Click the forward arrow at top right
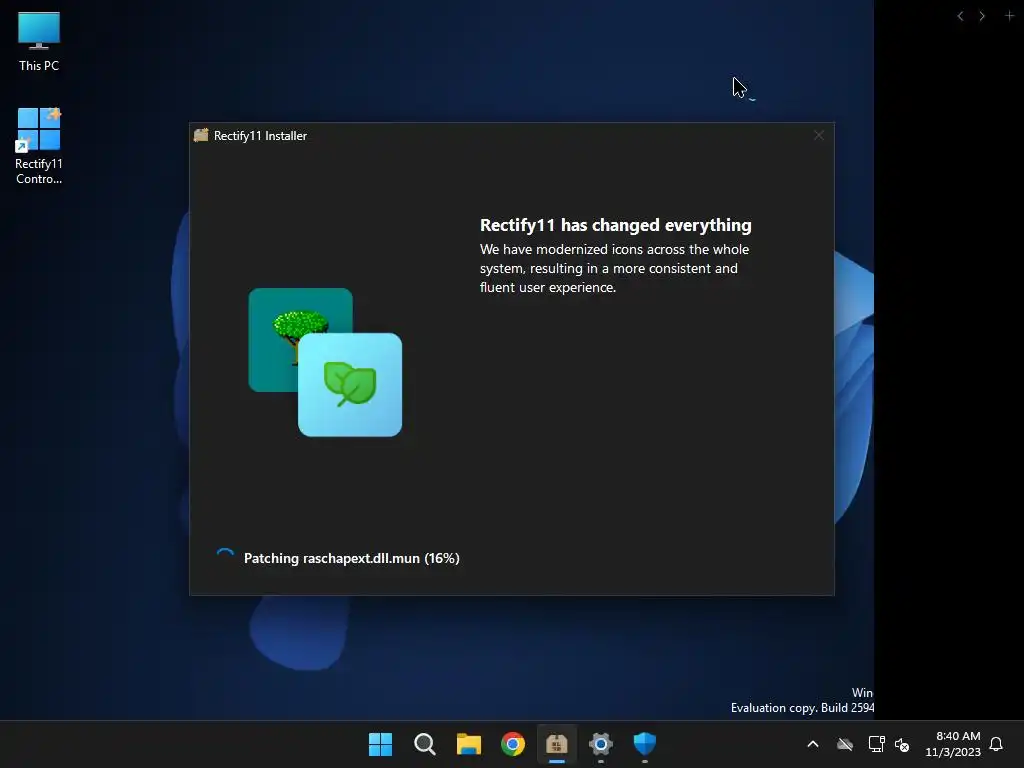 click(x=982, y=16)
